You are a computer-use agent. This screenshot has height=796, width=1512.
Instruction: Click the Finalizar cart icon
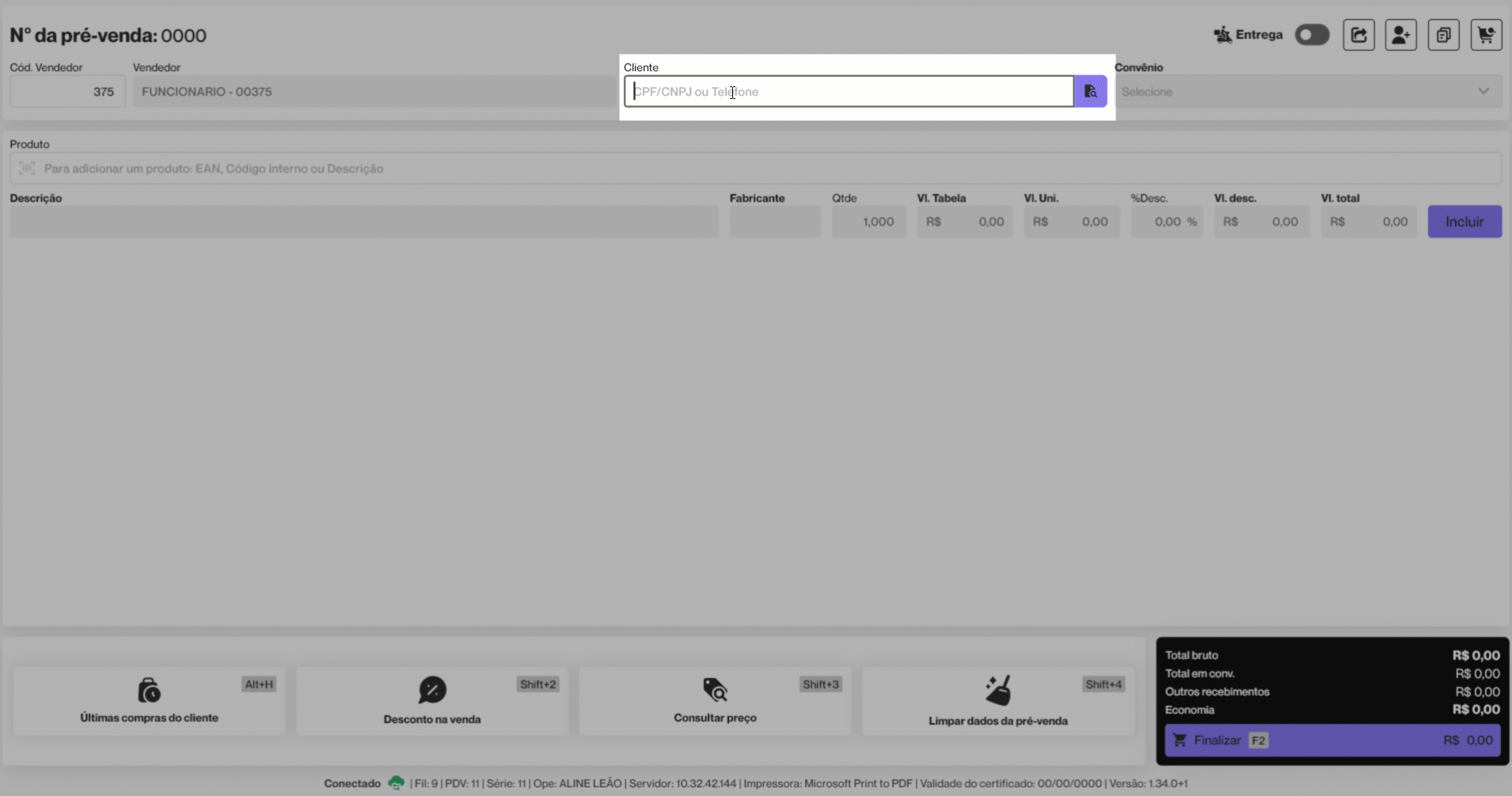1180,741
